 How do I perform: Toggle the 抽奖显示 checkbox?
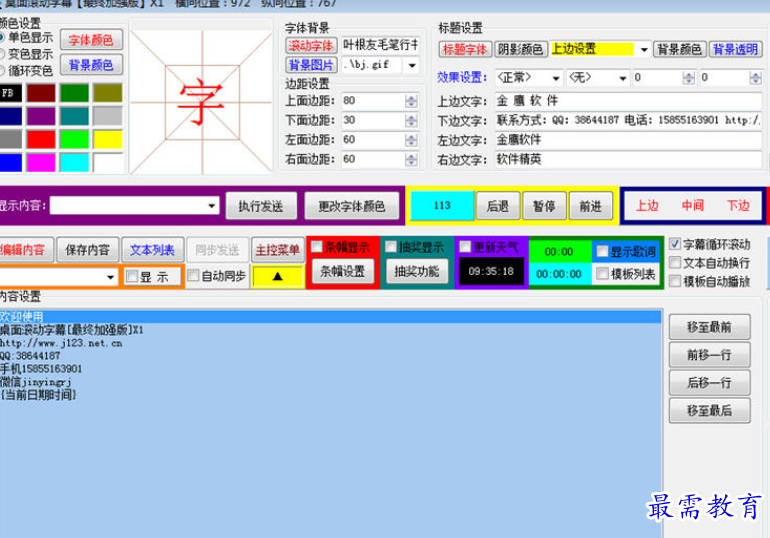391,246
